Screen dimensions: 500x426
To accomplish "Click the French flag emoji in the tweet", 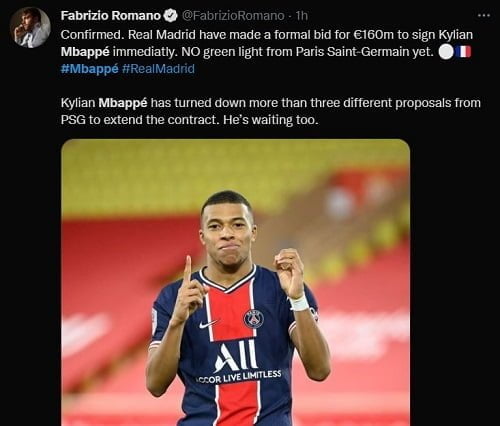I will (465, 52).
